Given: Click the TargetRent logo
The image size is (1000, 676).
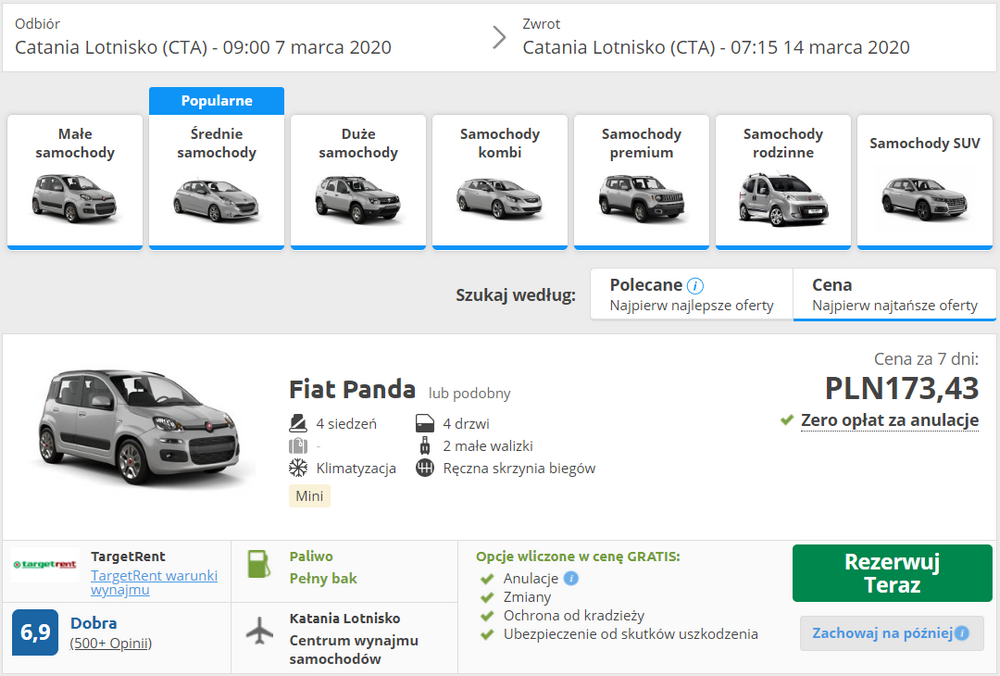Looking at the screenshot, I should (45, 564).
